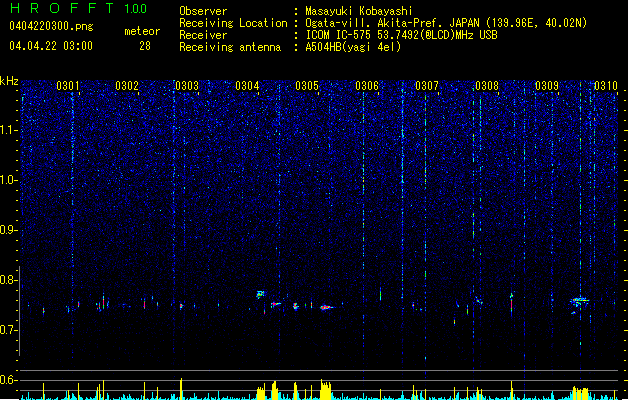Click the 1.0 kHz axis tick label

(9, 180)
